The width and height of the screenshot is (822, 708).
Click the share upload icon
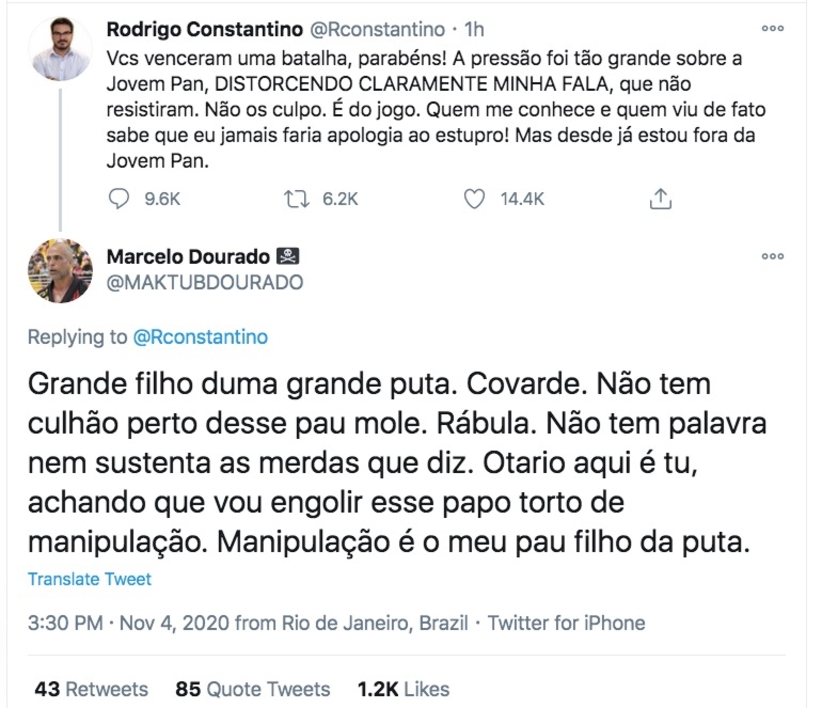(659, 199)
